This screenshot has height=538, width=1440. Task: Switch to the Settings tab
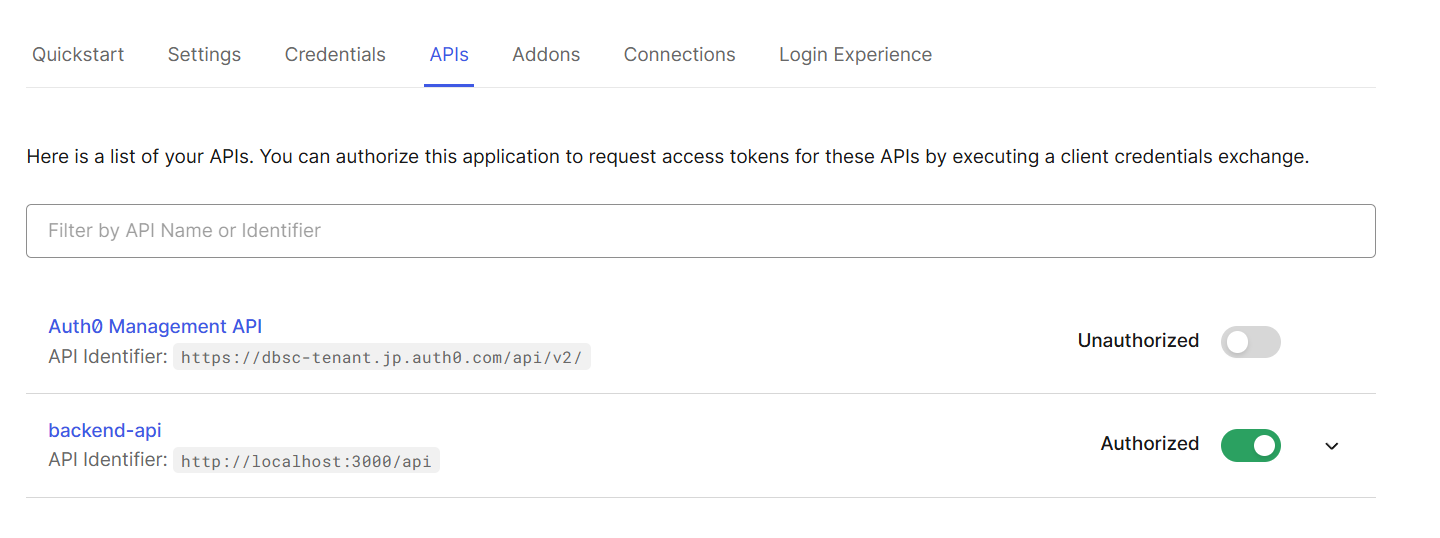click(x=204, y=55)
